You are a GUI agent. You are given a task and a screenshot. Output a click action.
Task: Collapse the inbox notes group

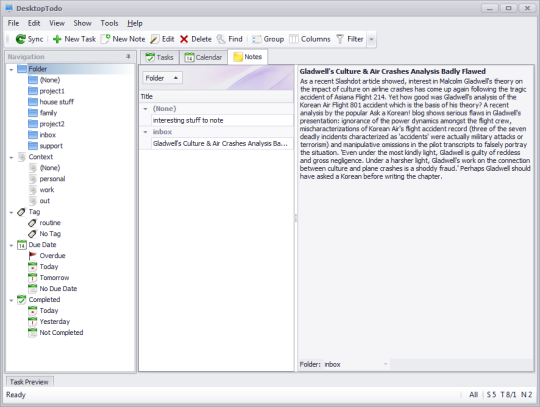145,132
